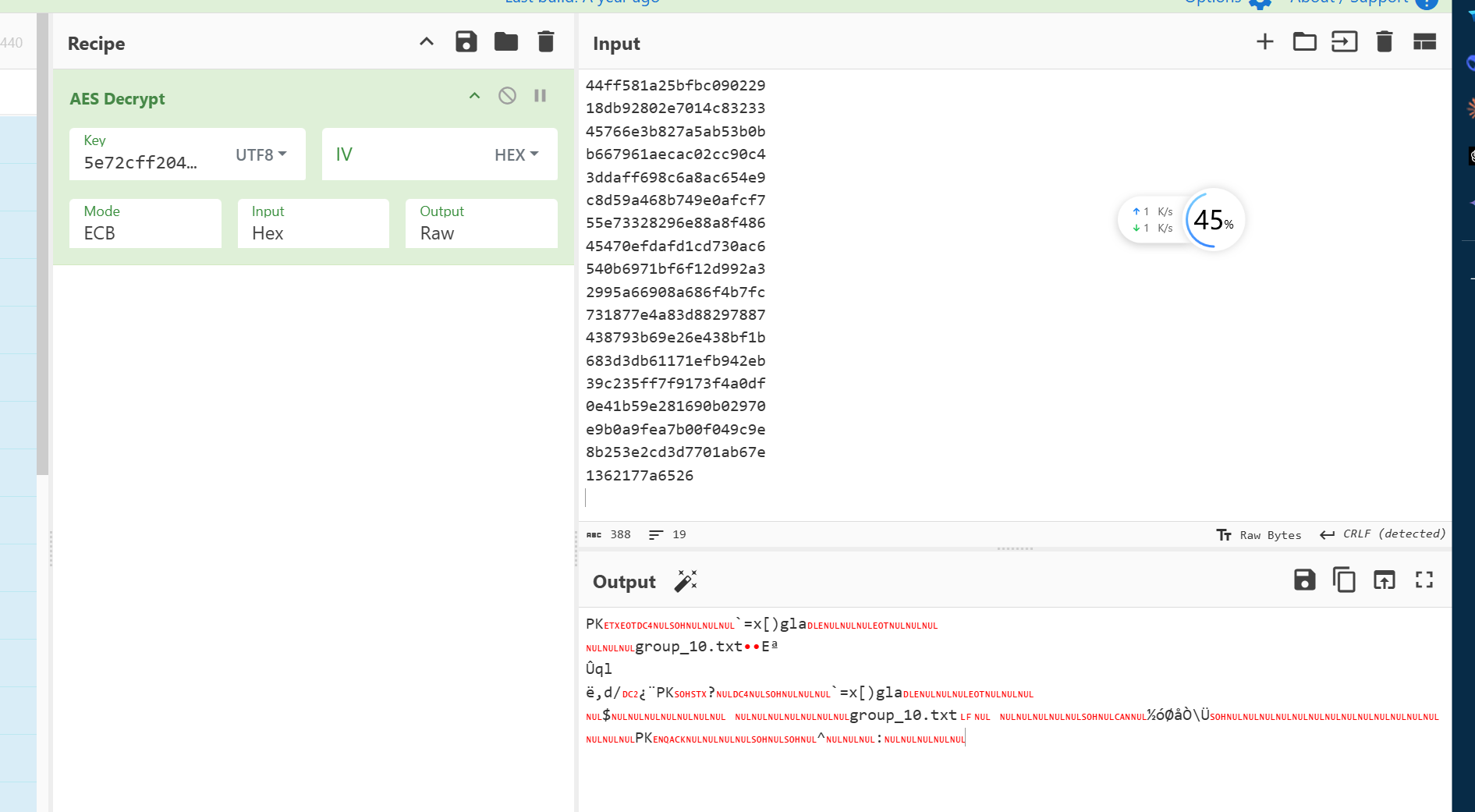Select the Mode ECB dropdown

(x=145, y=224)
